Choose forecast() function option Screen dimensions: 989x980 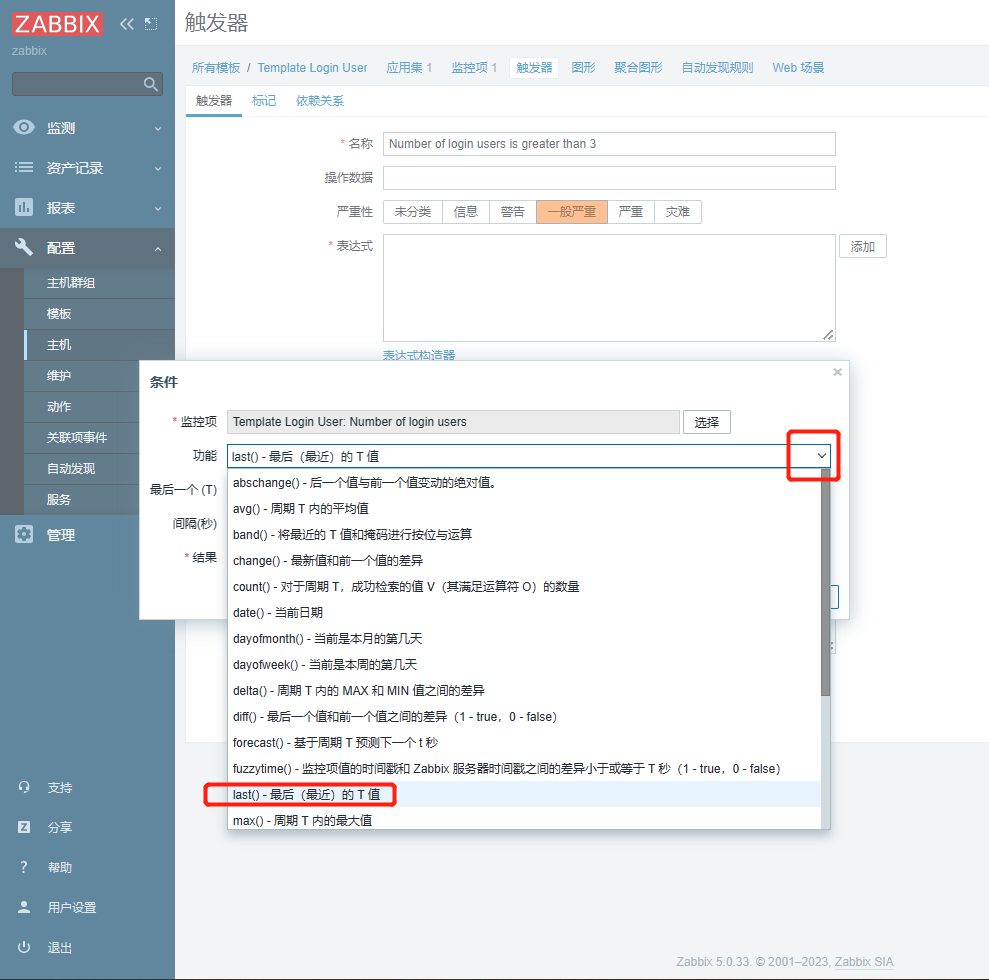tap(524, 742)
